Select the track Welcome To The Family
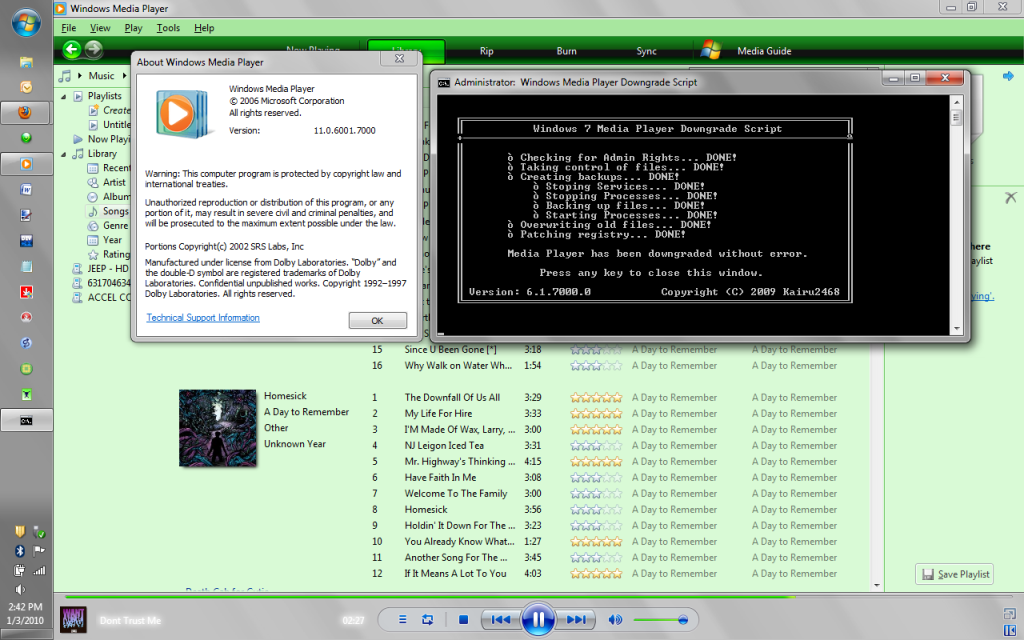The height and width of the screenshot is (640, 1024). coord(456,494)
